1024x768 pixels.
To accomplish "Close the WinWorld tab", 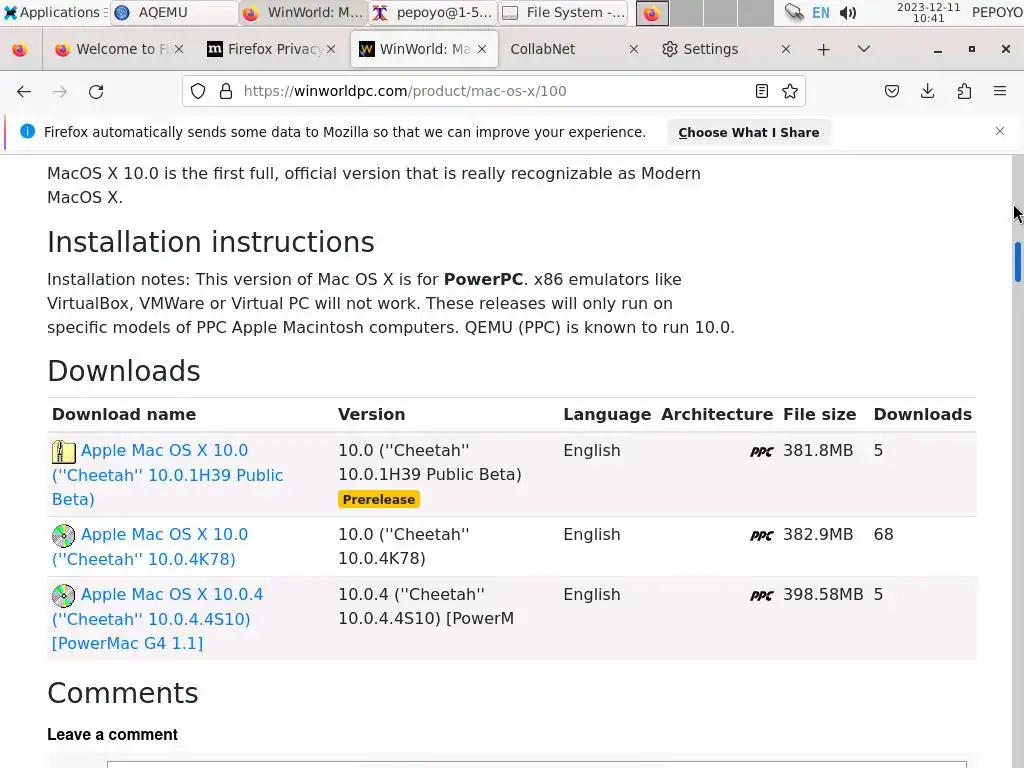I will click(x=482, y=49).
